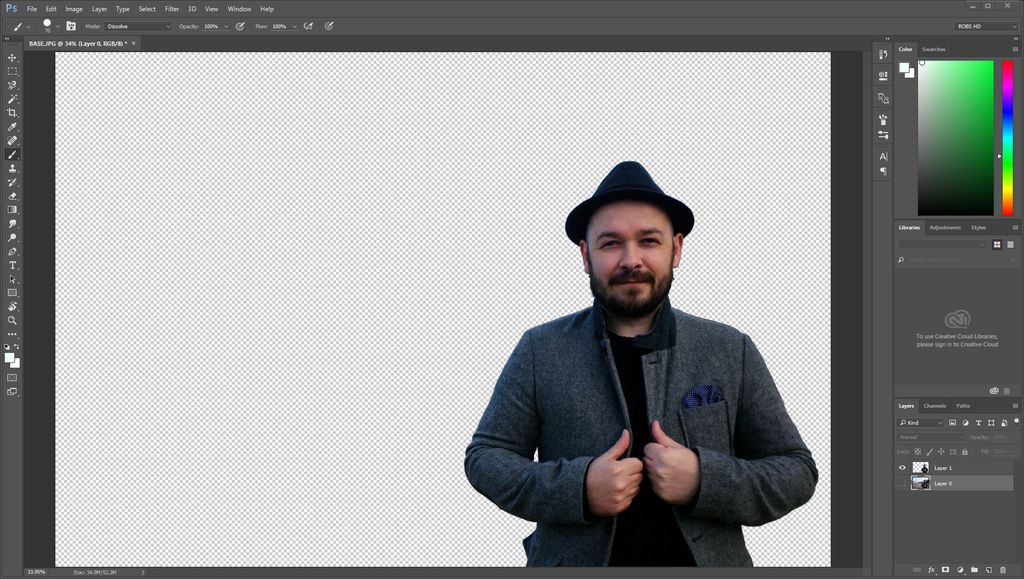
Task: Select the Move tool
Action: tap(13, 57)
